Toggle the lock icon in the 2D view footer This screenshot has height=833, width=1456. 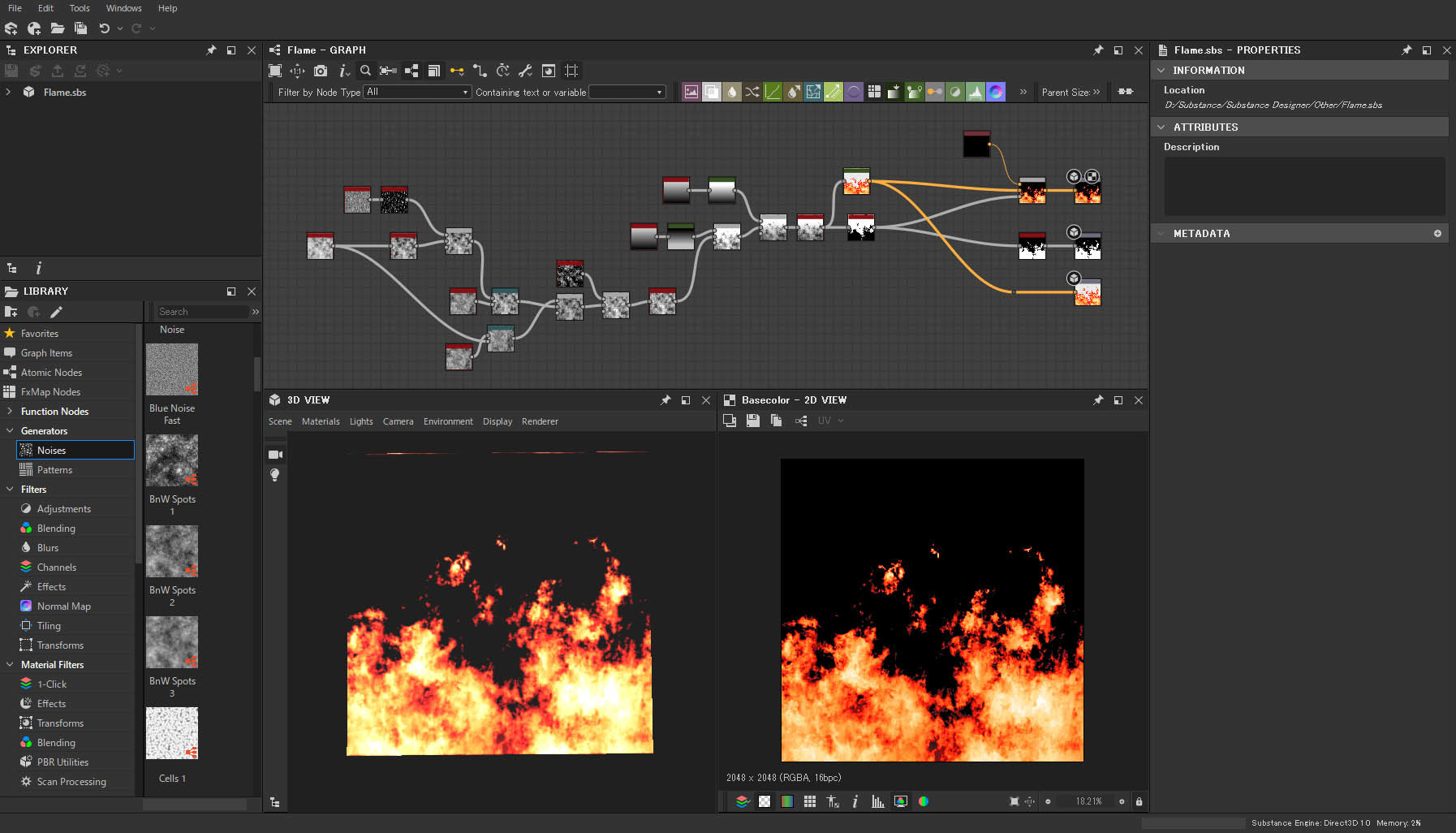click(x=1139, y=801)
